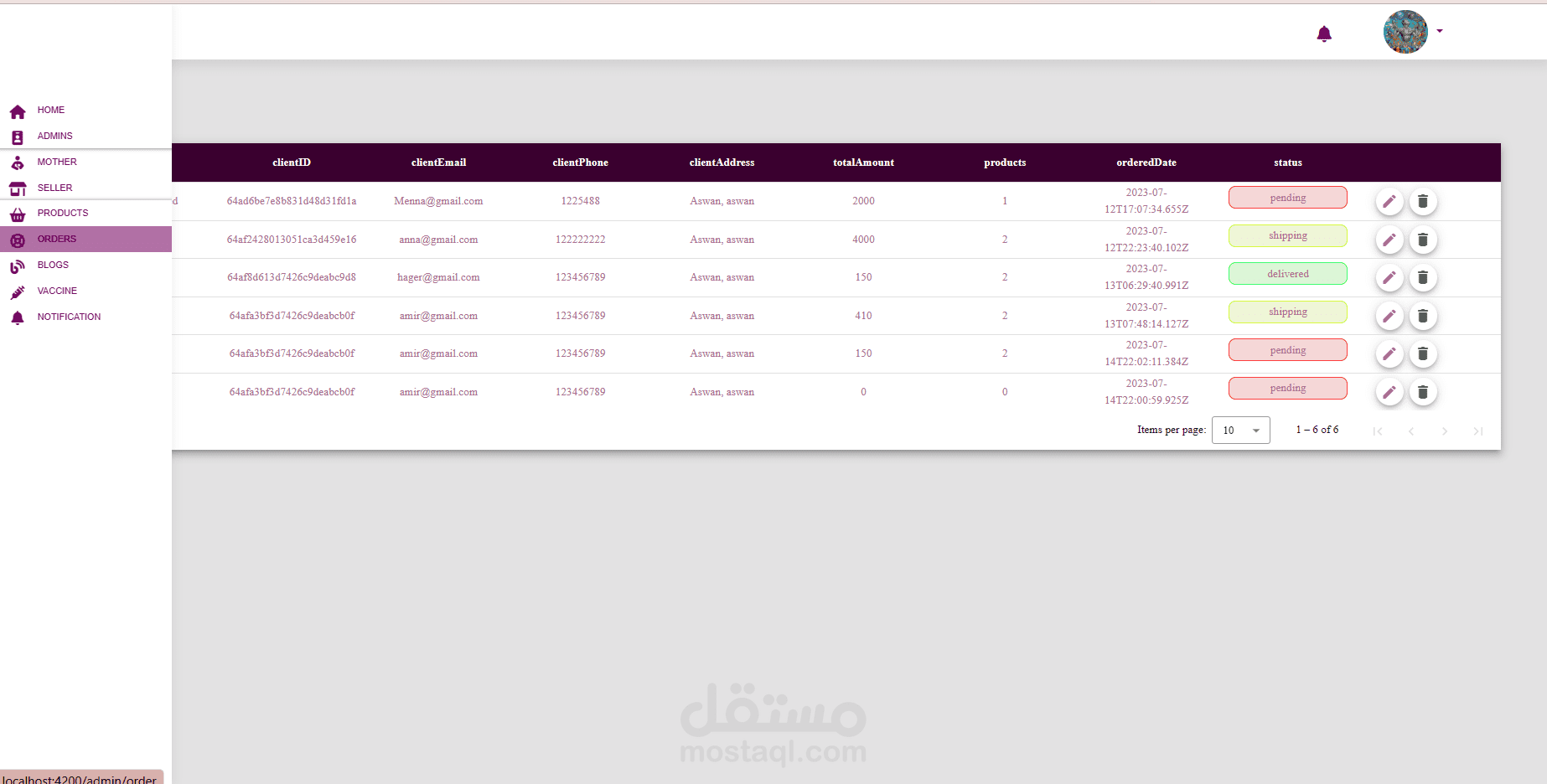Click the delivered status badge
Screen dimensions: 1547x784
(x=1288, y=274)
